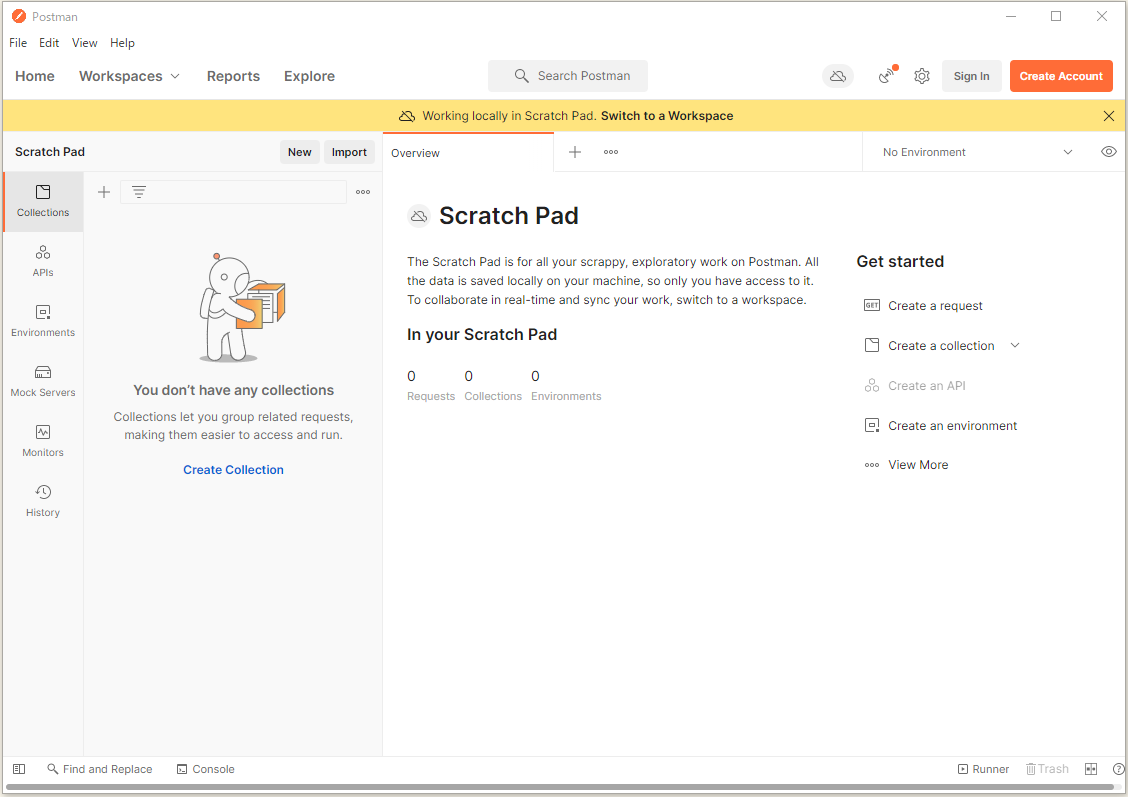Click Create Account
Image resolution: width=1128 pixels, height=797 pixels.
[x=1061, y=75]
